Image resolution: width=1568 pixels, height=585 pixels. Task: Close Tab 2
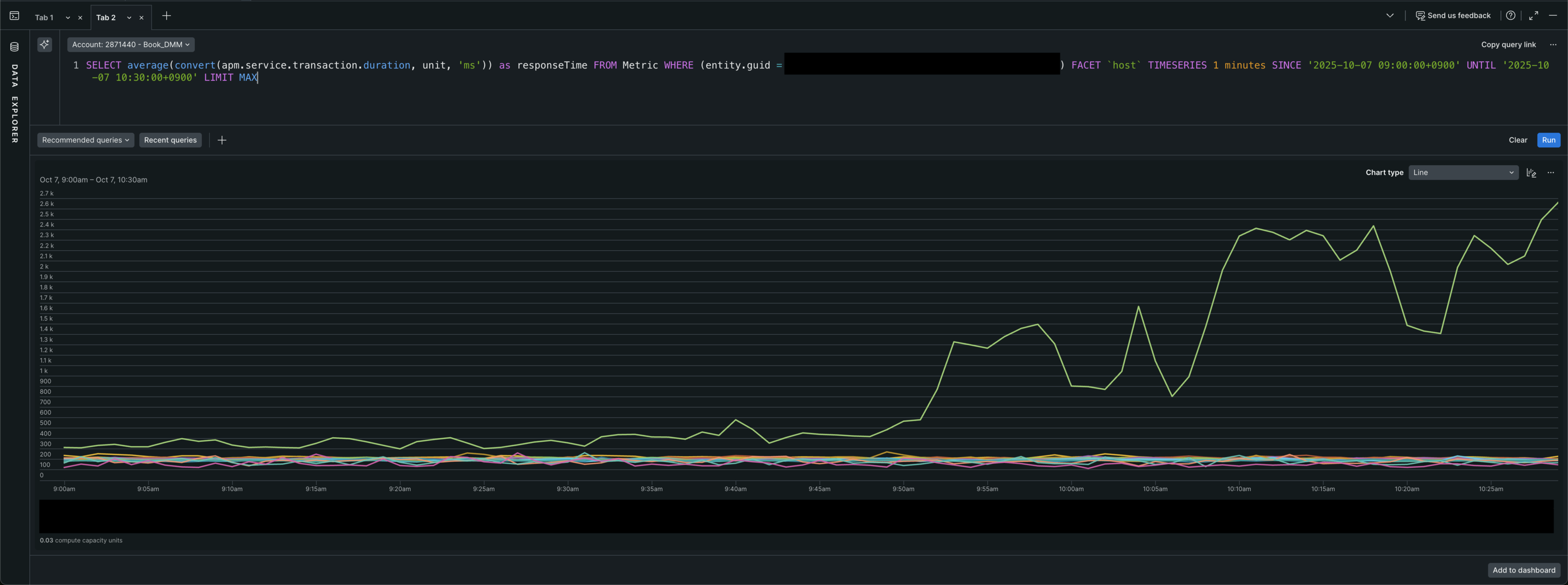pos(141,18)
